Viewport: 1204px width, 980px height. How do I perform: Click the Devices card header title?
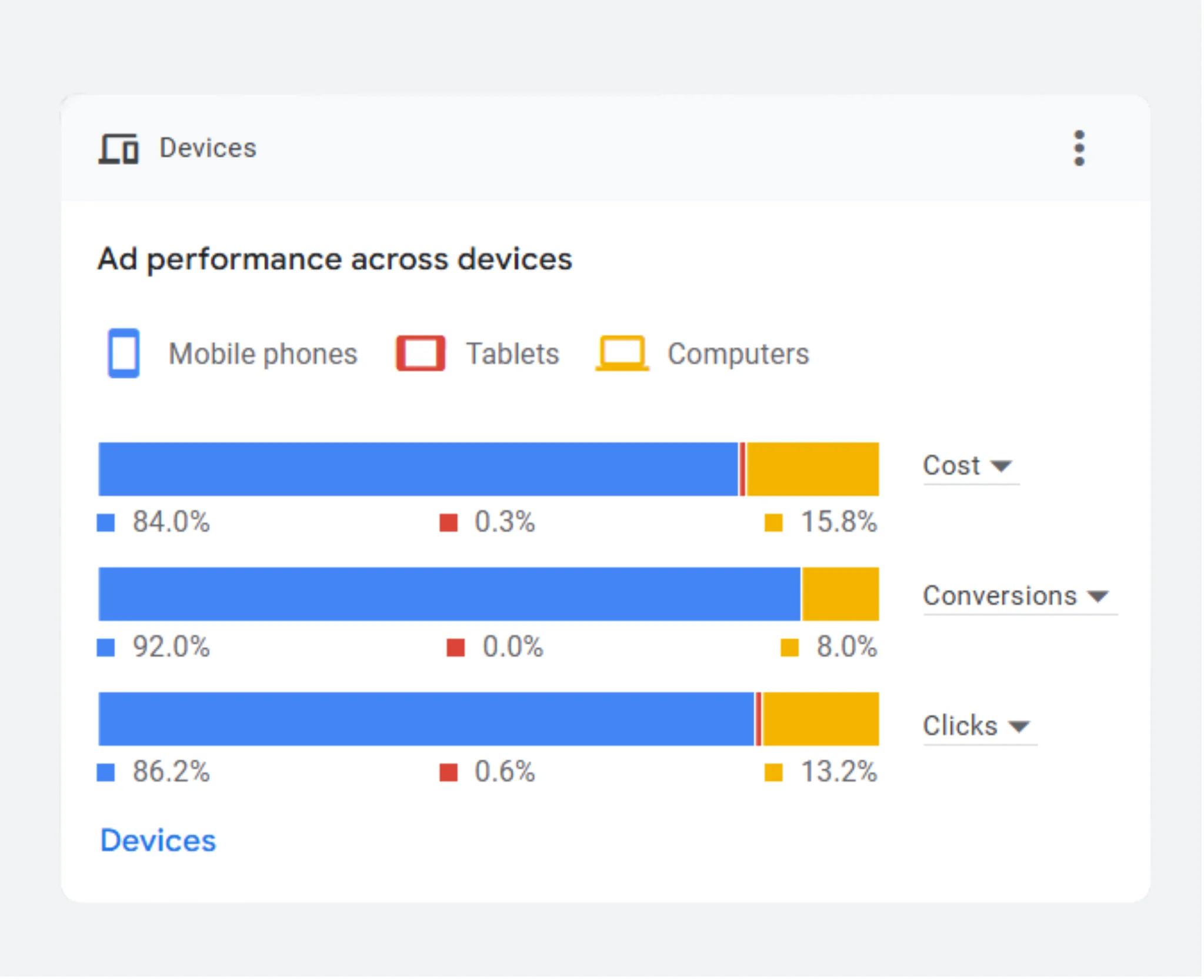click(208, 148)
